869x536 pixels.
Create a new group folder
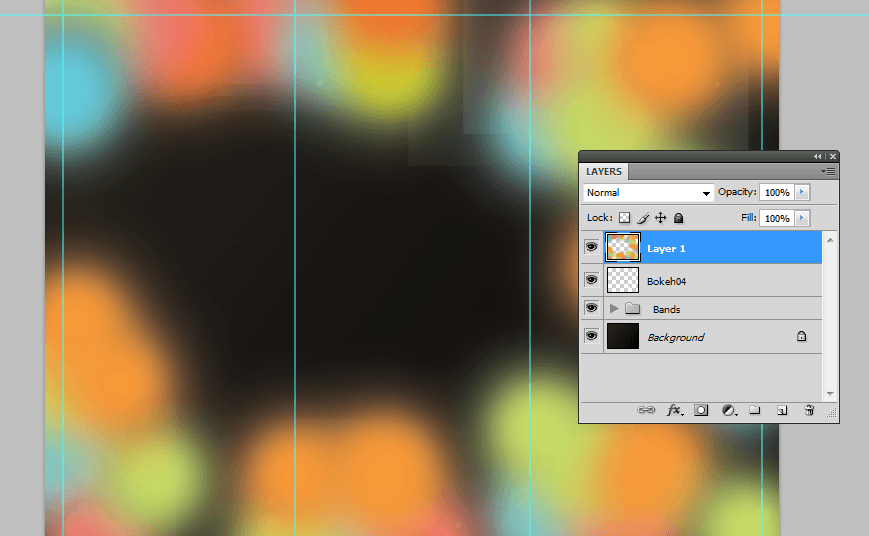tap(756, 410)
